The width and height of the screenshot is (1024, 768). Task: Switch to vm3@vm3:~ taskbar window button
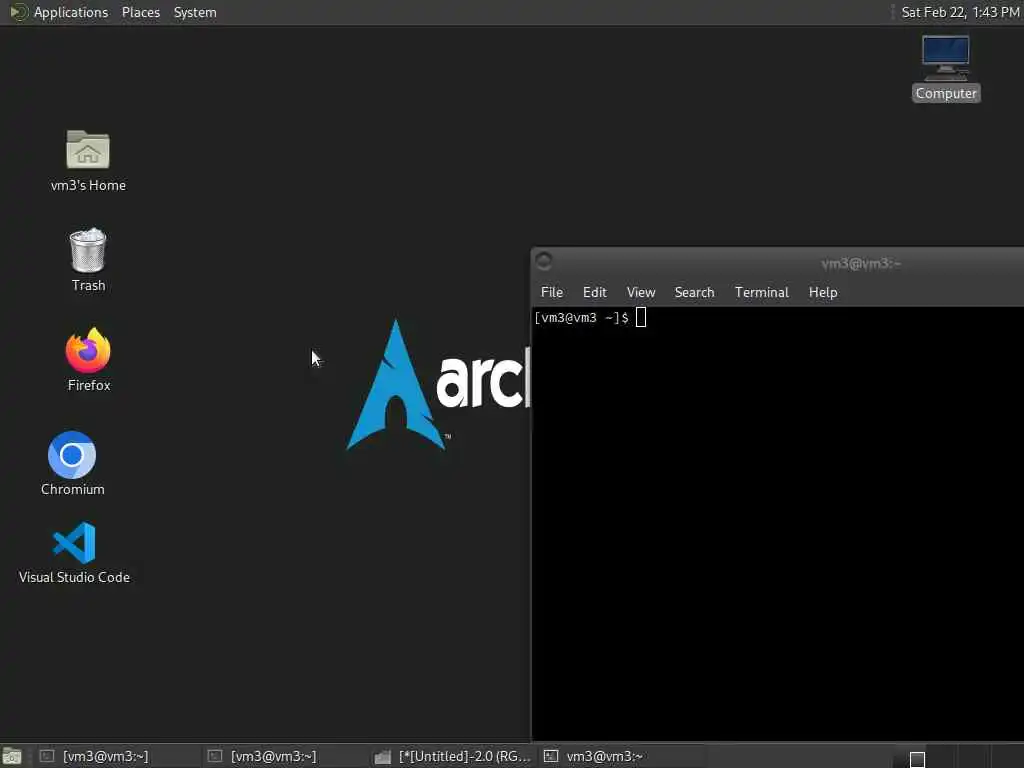pyautogui.click(x=620, y=756)
